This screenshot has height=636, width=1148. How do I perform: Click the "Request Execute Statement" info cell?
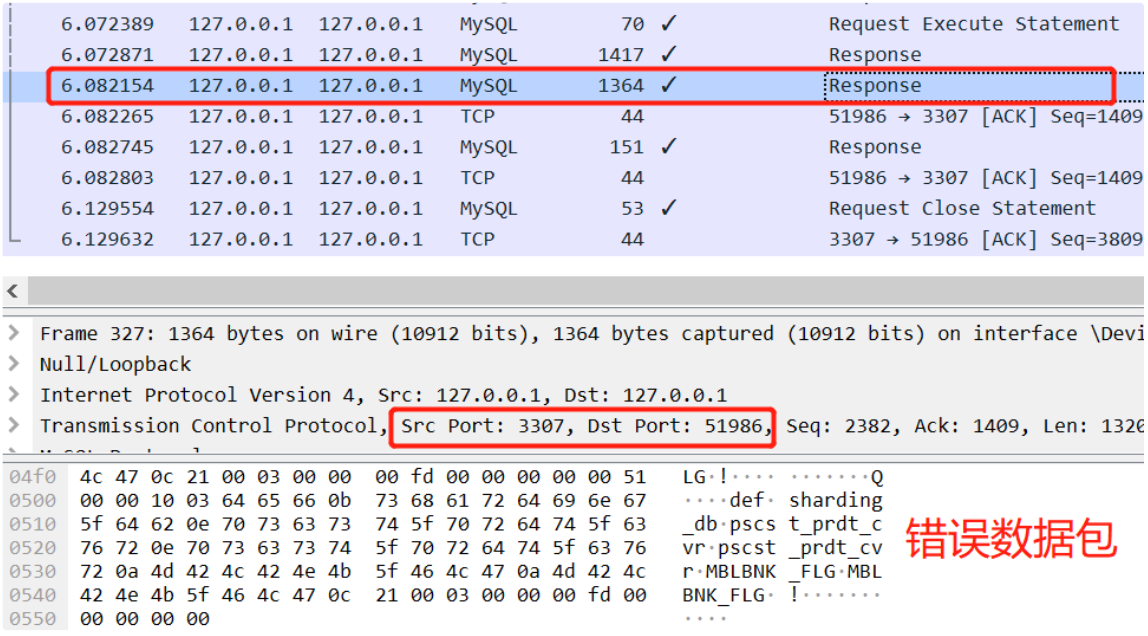[974, 24]
